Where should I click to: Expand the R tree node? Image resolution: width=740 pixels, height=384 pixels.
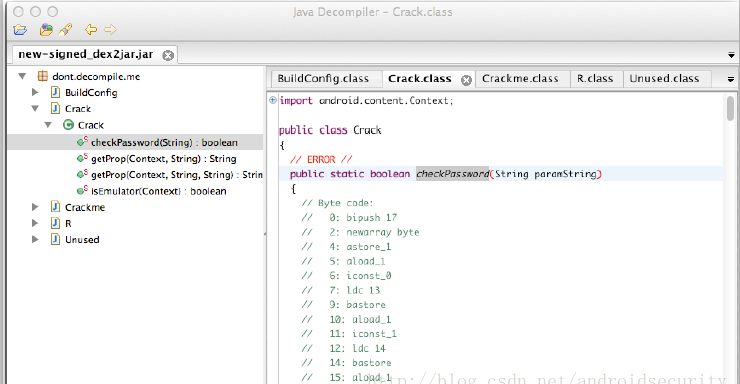[x=35, y=223]
